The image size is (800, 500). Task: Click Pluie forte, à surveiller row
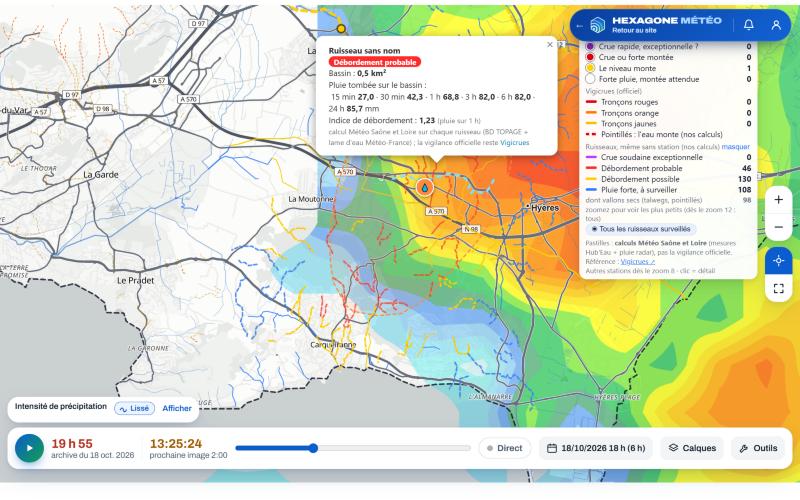[x=668, y=189]
